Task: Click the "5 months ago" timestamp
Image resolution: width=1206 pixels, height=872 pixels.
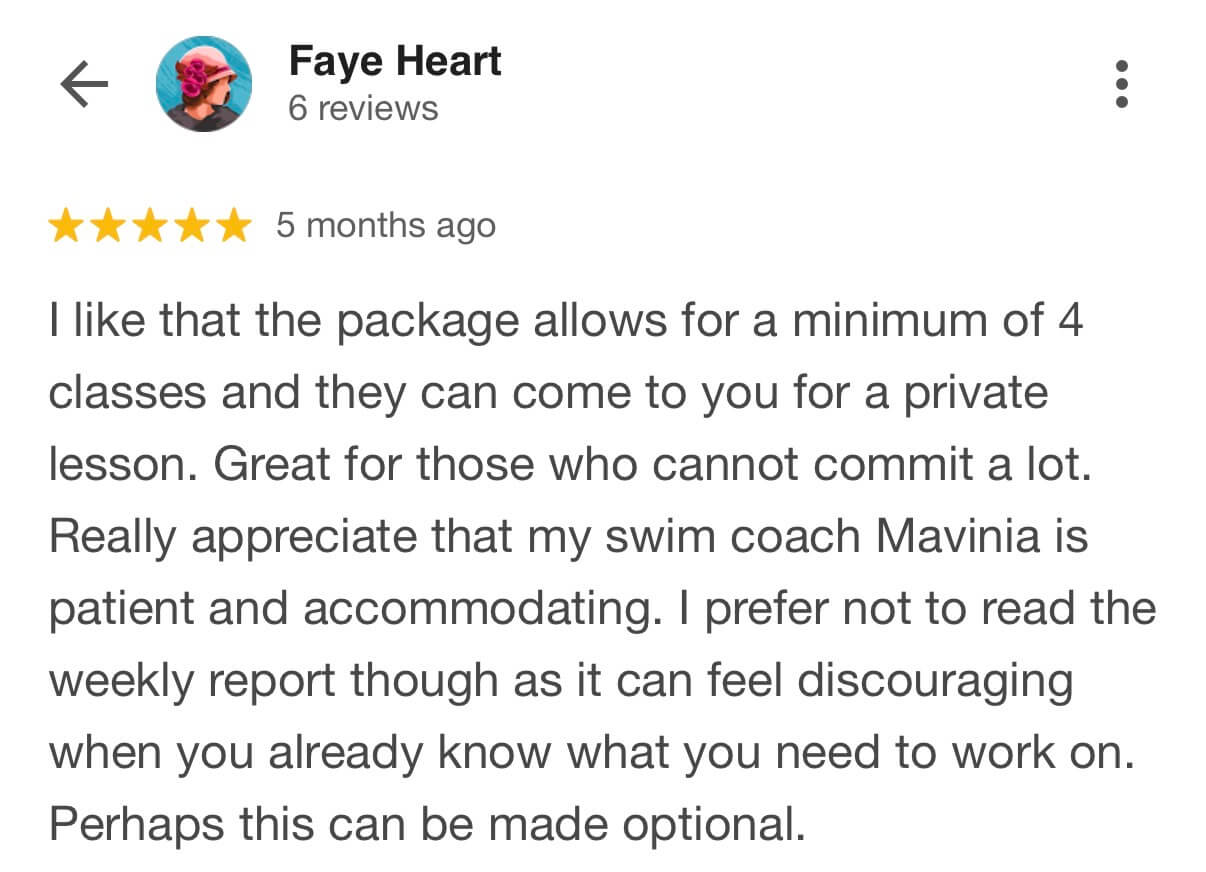Action: pyautogui.click(x=386, y=226)
